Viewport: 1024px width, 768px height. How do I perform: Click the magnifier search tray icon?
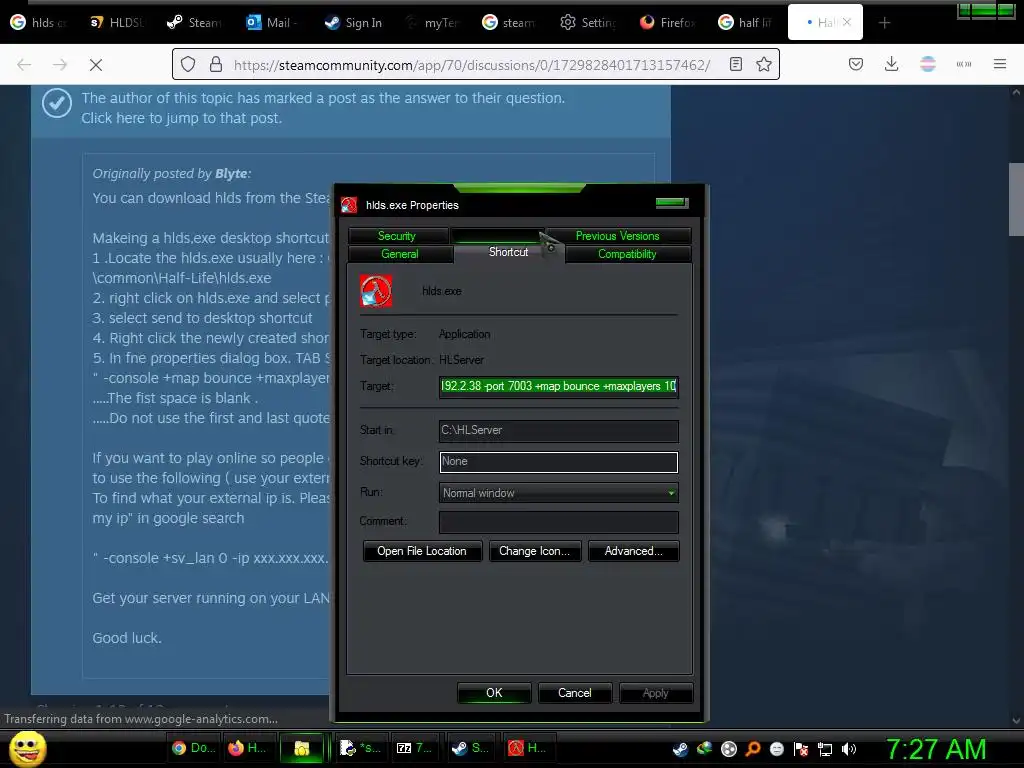752,749
